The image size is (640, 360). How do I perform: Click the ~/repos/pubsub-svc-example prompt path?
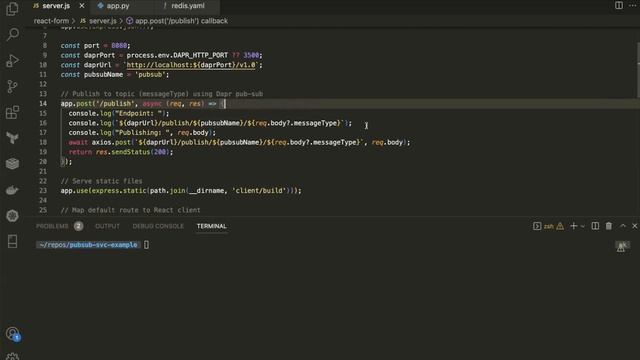tap(89, 245)
